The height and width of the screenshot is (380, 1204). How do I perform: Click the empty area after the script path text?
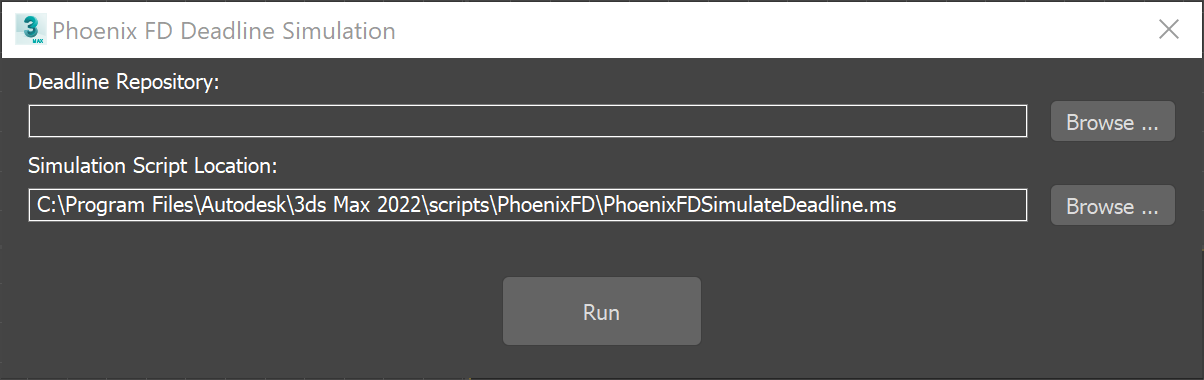tap(960, 205)
